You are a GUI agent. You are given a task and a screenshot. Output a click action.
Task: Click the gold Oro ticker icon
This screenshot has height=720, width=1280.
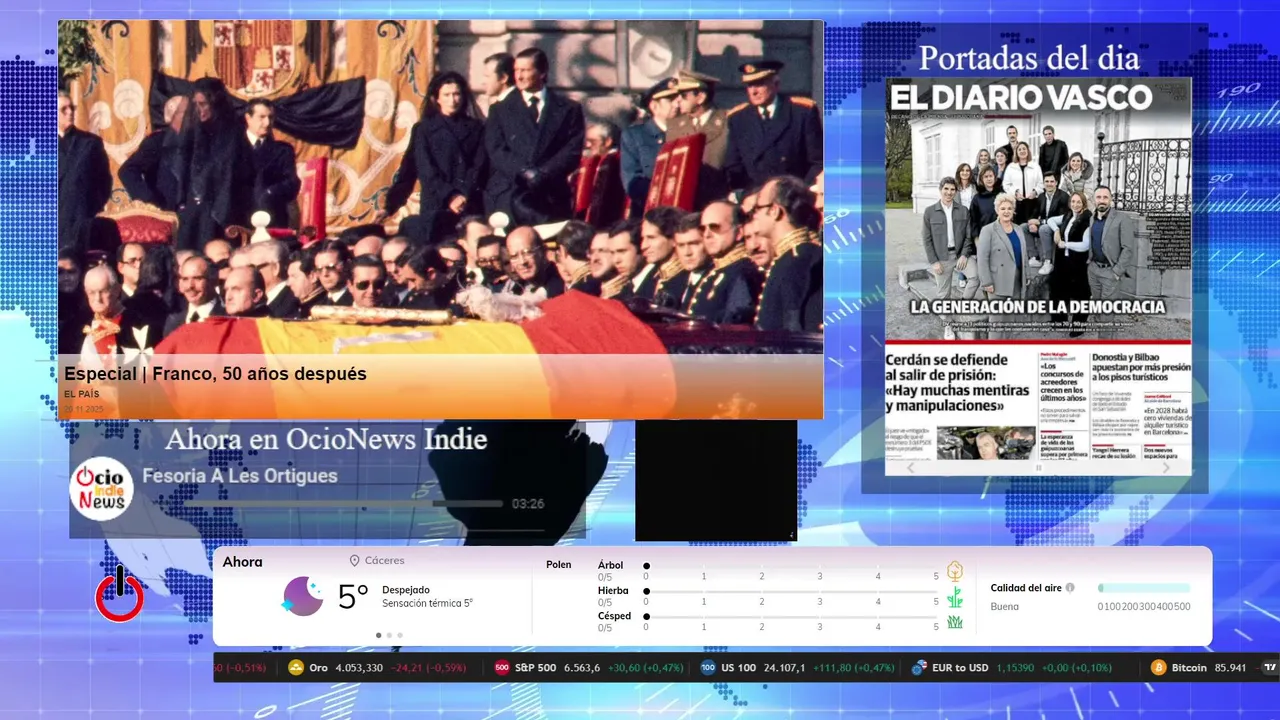296,668
